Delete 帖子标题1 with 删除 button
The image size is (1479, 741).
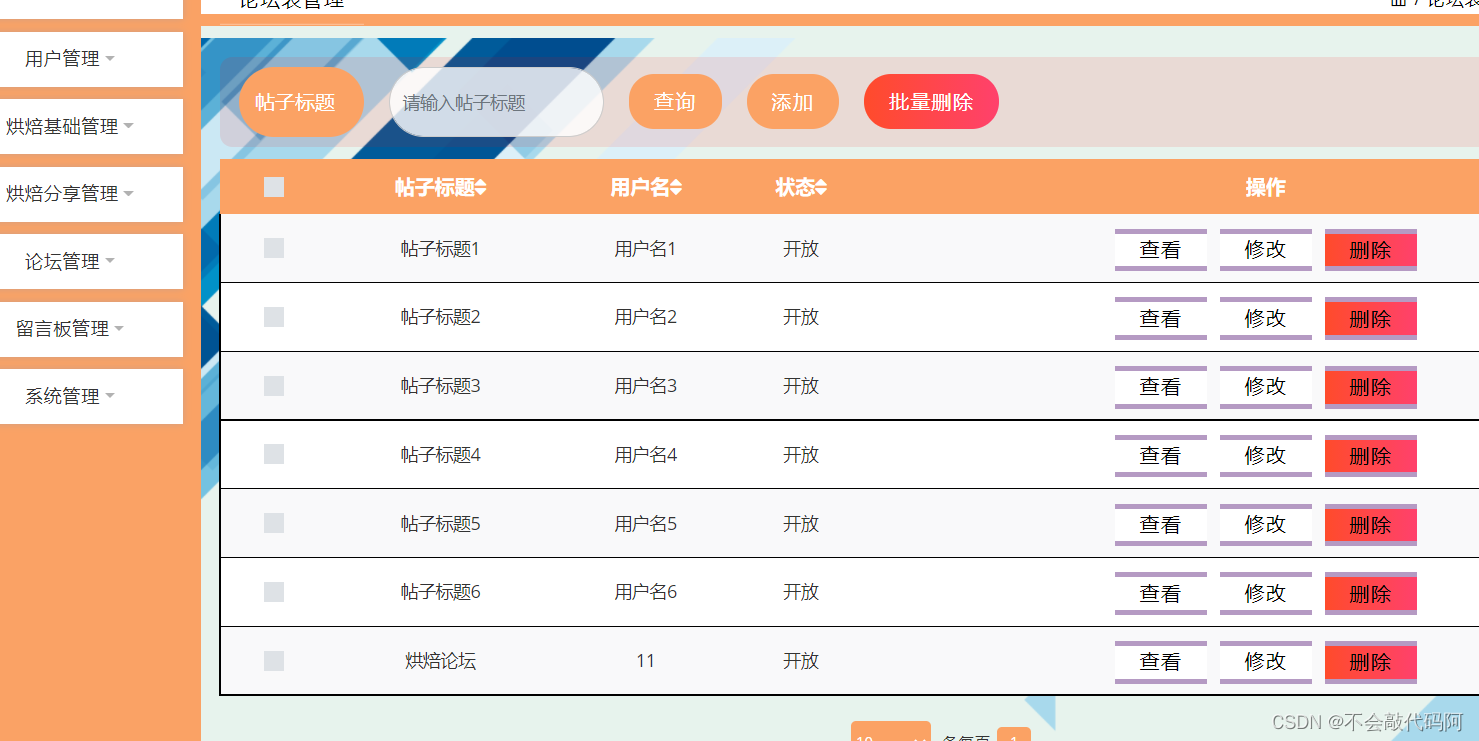pos(1371,250)
